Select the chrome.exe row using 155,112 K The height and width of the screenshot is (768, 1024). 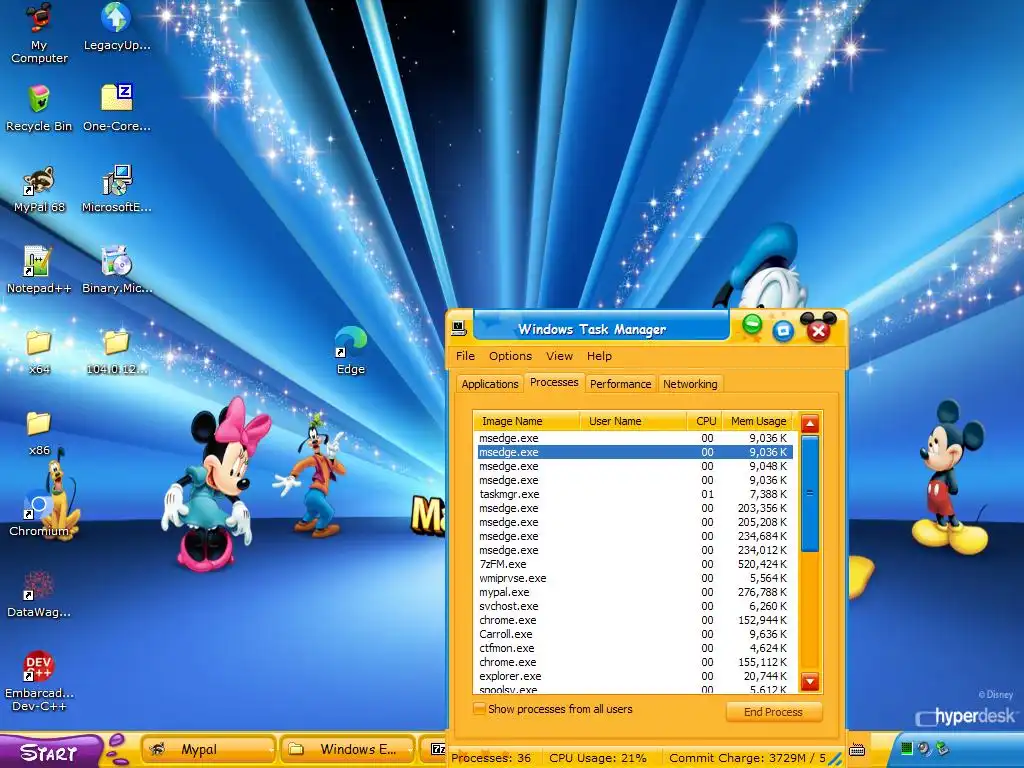click(x=633, y=662)
